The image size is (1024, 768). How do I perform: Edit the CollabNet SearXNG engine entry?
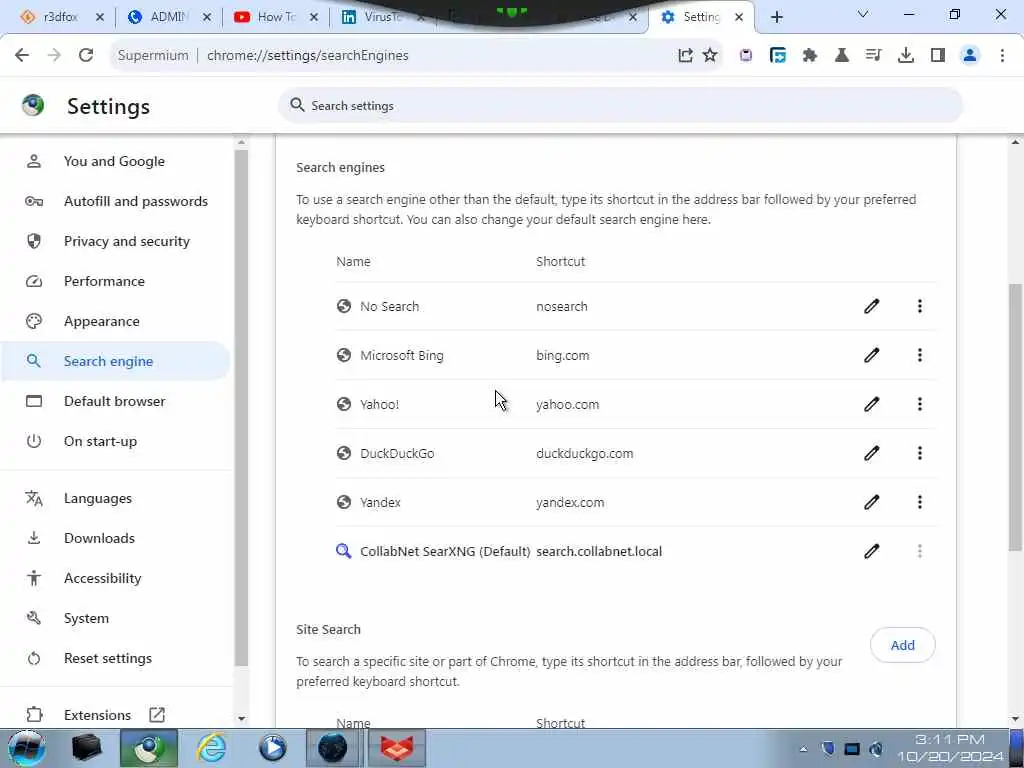pos(871,551)
